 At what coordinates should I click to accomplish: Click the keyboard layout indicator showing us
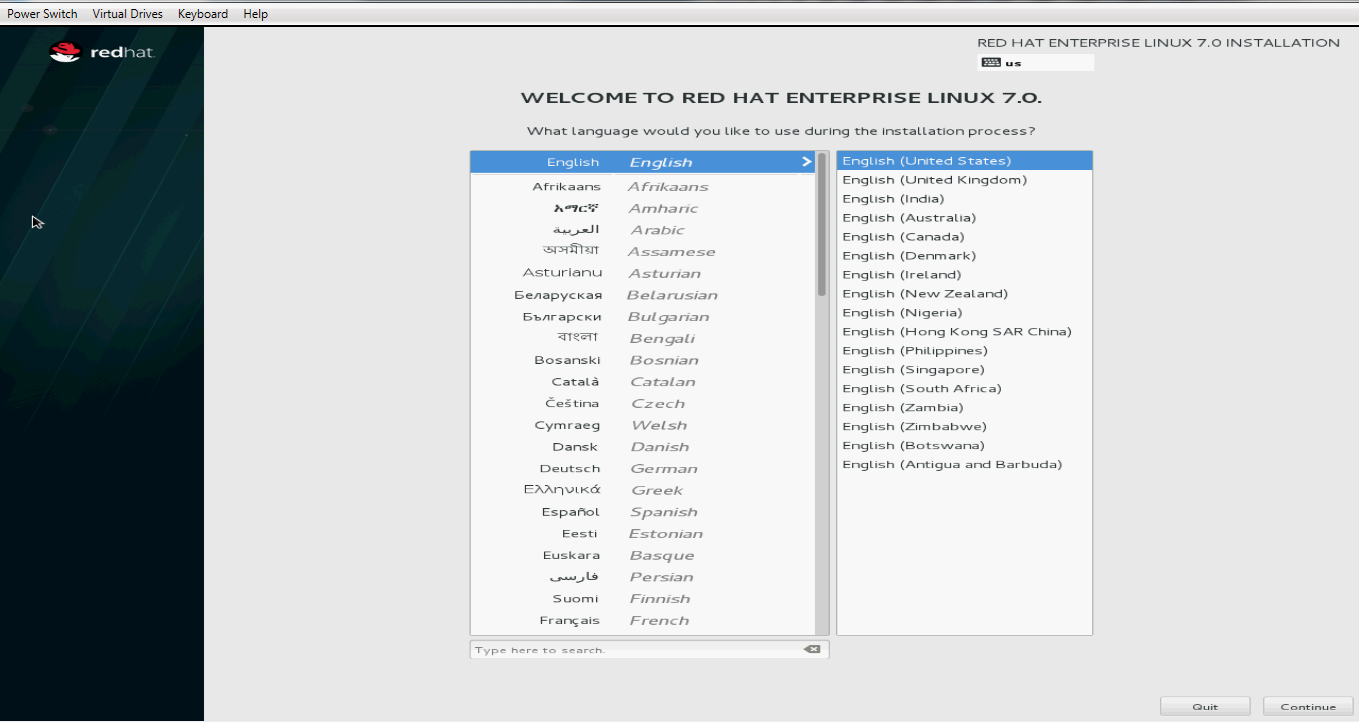click(x=1034, y=61)
